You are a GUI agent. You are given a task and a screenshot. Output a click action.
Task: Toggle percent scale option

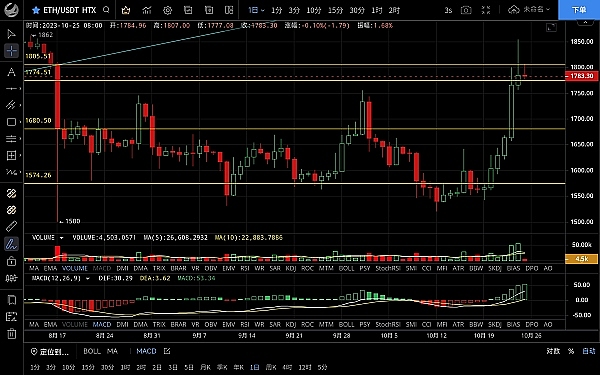571,351
